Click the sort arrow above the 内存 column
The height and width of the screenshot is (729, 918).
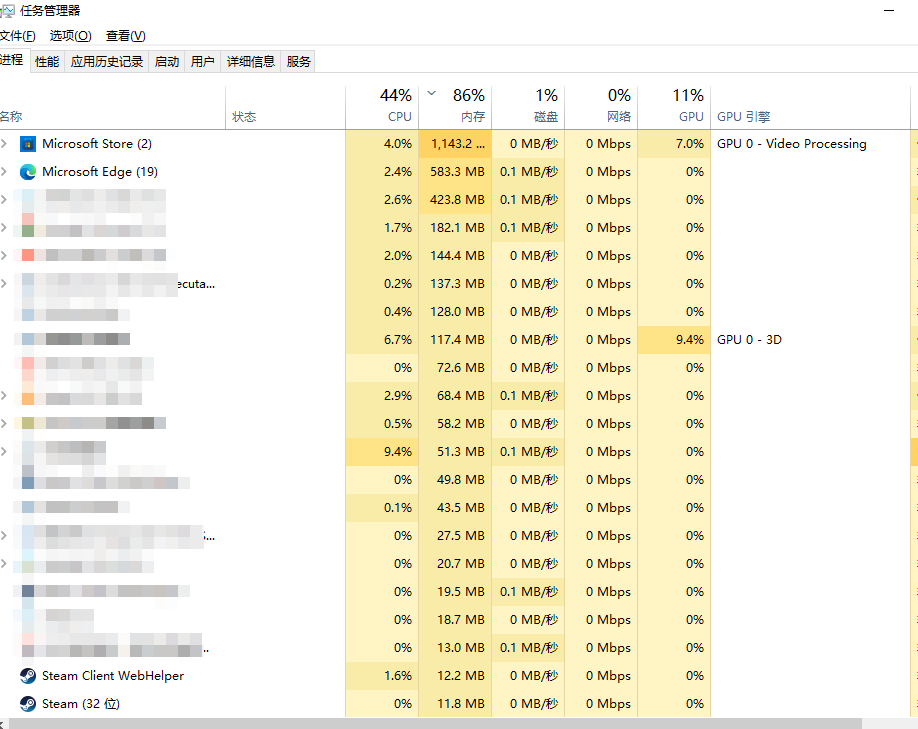click(x=430, y=94)
